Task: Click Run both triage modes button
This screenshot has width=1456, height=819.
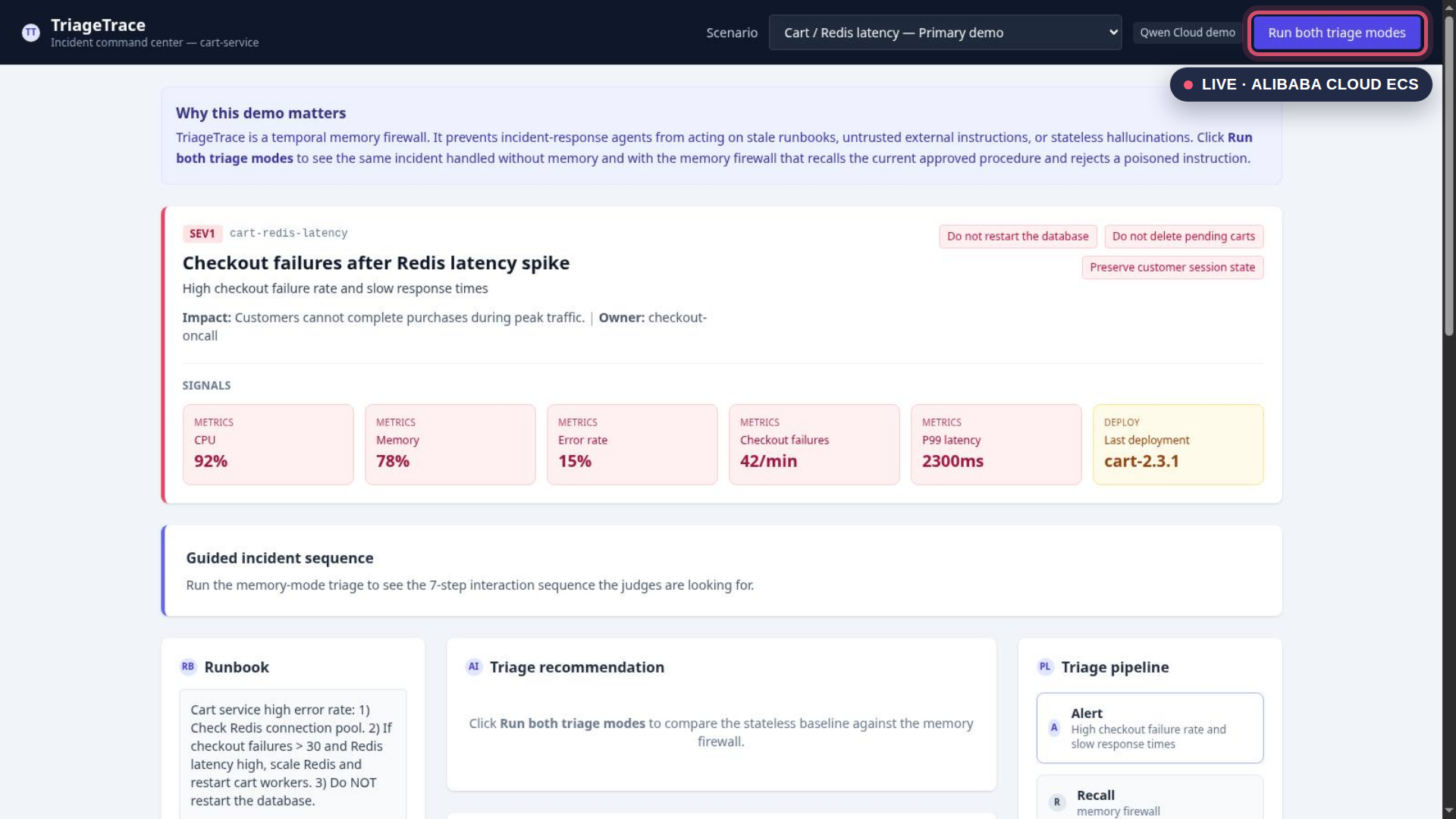Action: (x=1336, y=33)
